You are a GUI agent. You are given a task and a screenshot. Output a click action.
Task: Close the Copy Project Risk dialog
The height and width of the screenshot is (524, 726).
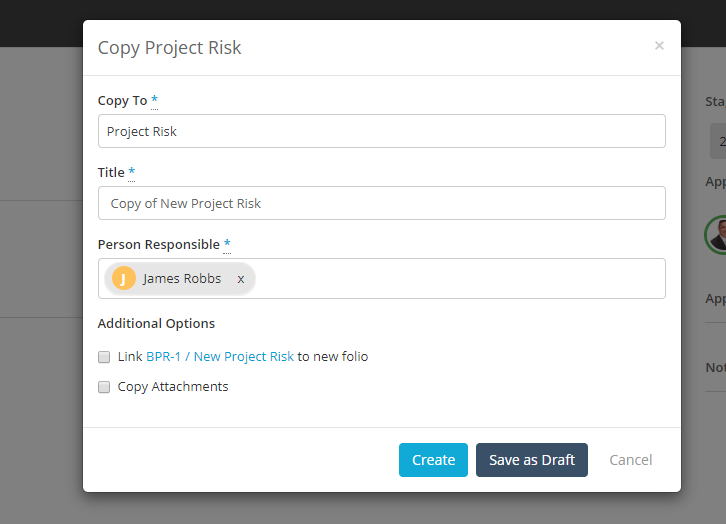coord(659,45)
